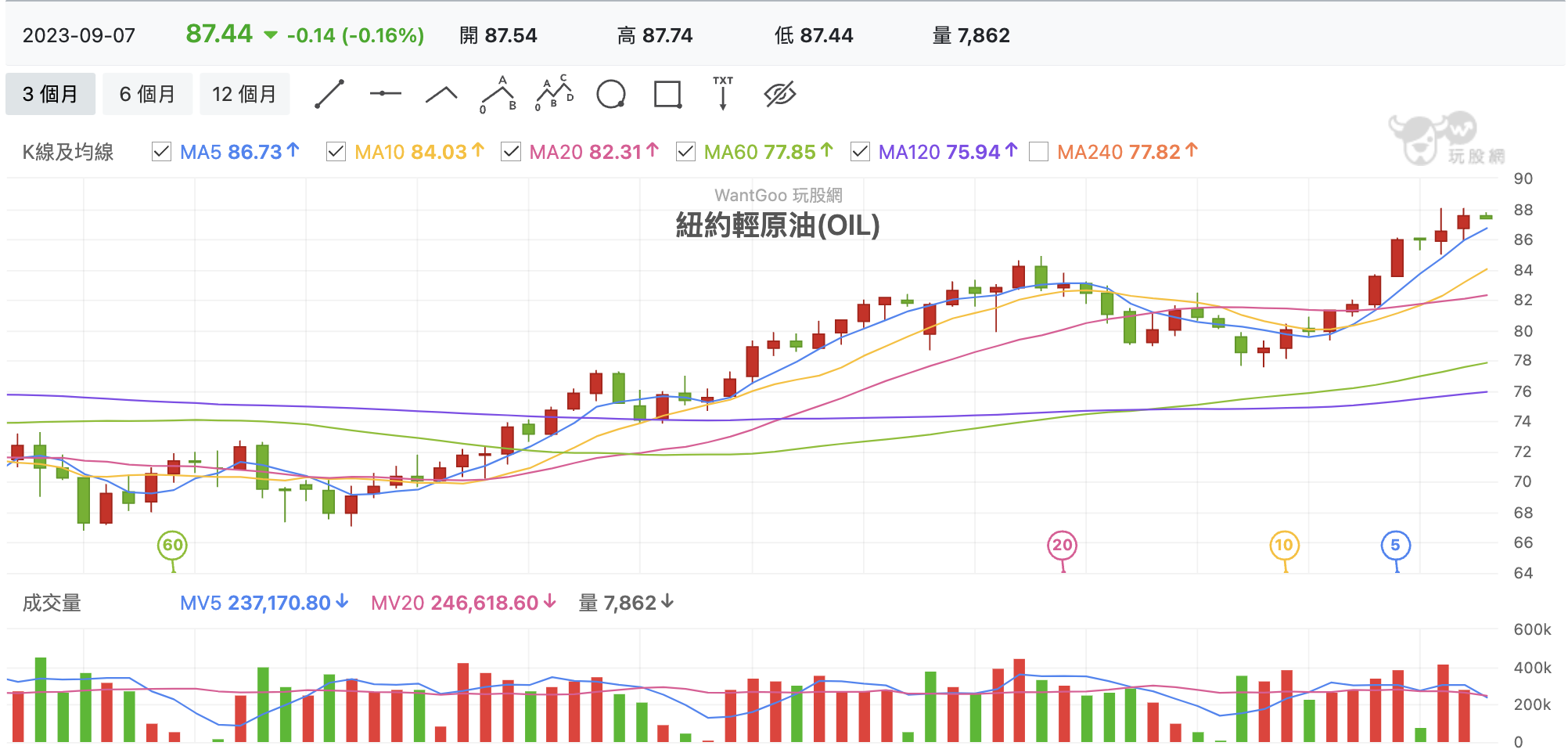The height and width of the screenshot is (753, 1568).
Task: Select the angle polyline drawing tool
Action: 441,95
